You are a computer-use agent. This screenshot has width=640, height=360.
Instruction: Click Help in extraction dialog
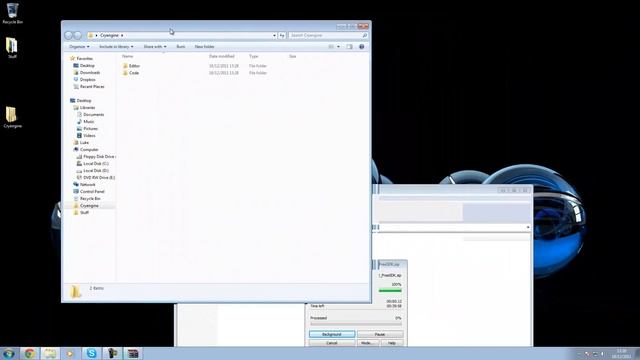391,343
